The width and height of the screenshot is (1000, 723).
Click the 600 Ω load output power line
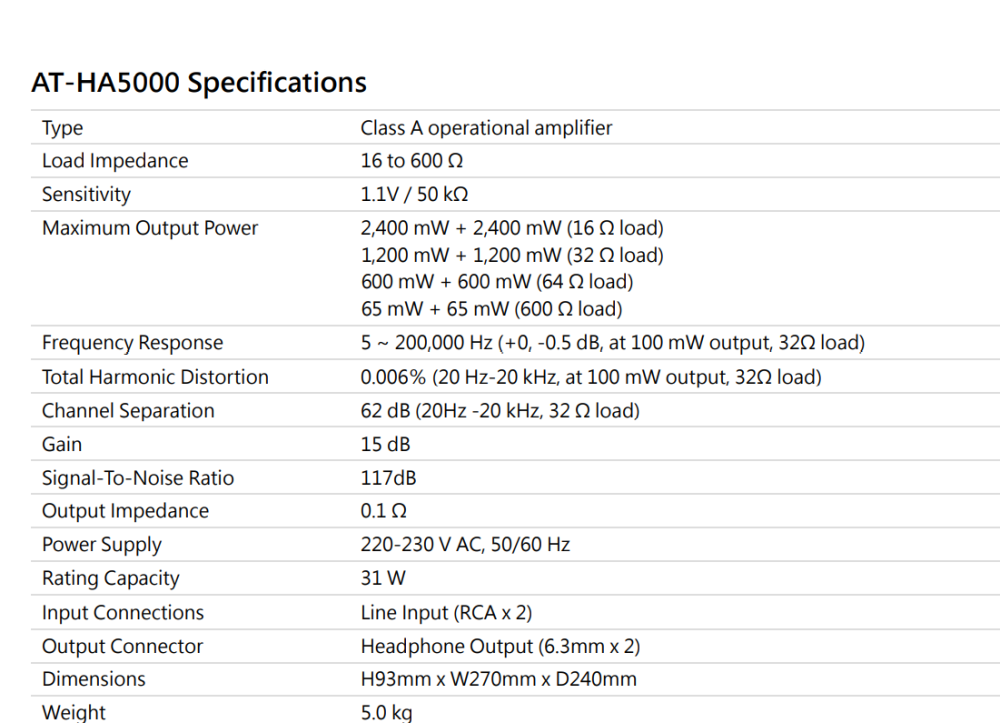pyautogui.click(x=491, y=309)
